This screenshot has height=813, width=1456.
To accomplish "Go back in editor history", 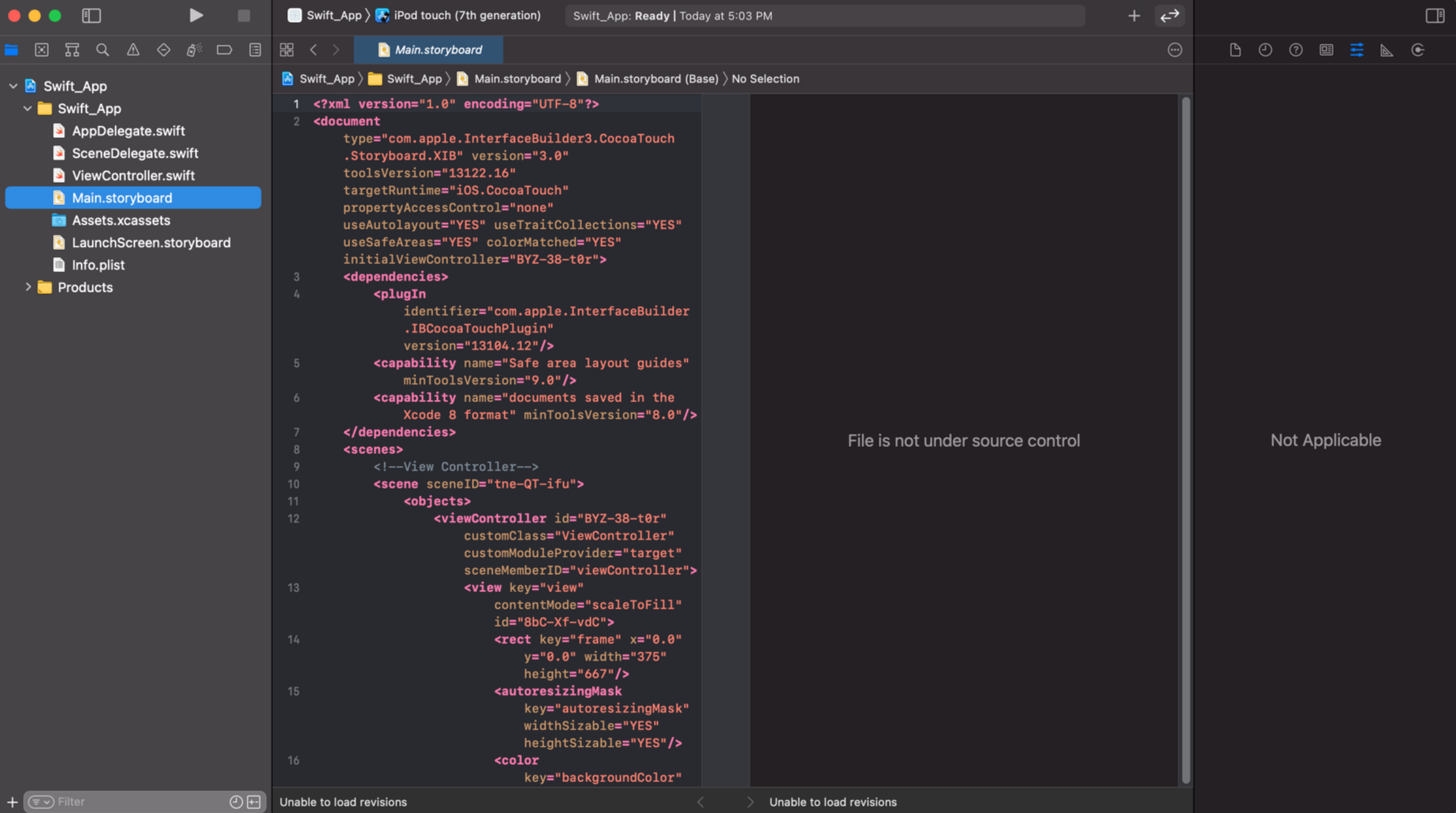I will (x=314, y=50).
